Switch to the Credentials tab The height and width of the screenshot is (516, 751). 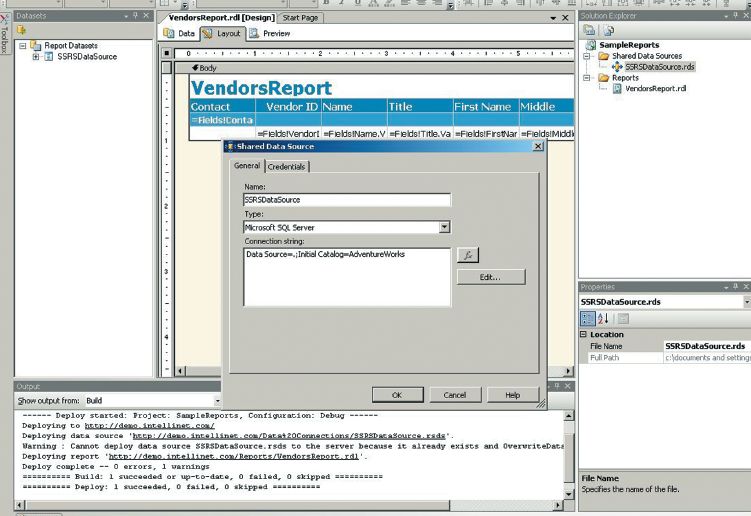tap(287, 166)
